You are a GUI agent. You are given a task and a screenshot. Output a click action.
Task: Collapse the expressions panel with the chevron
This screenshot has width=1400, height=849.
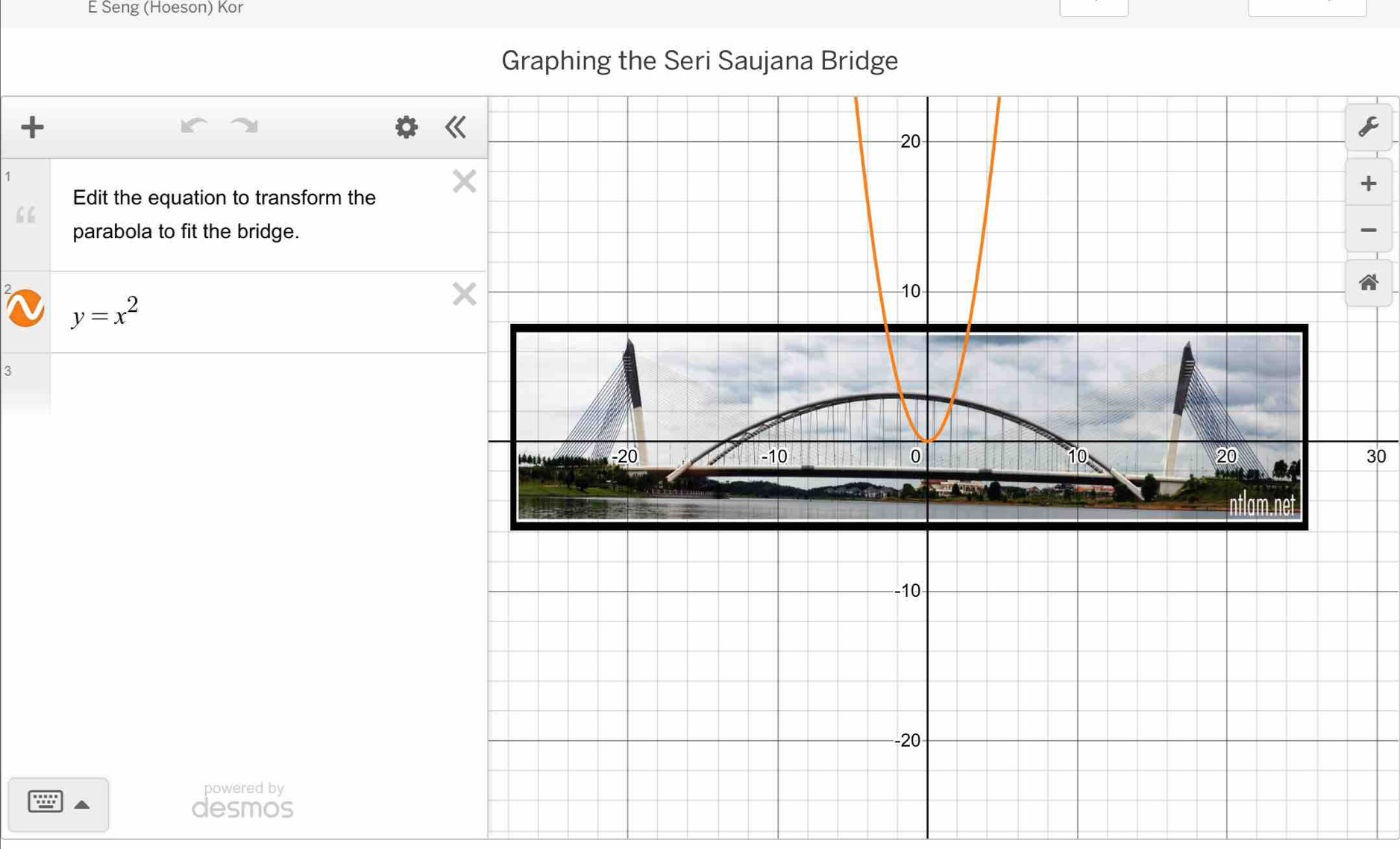[455, 127]
